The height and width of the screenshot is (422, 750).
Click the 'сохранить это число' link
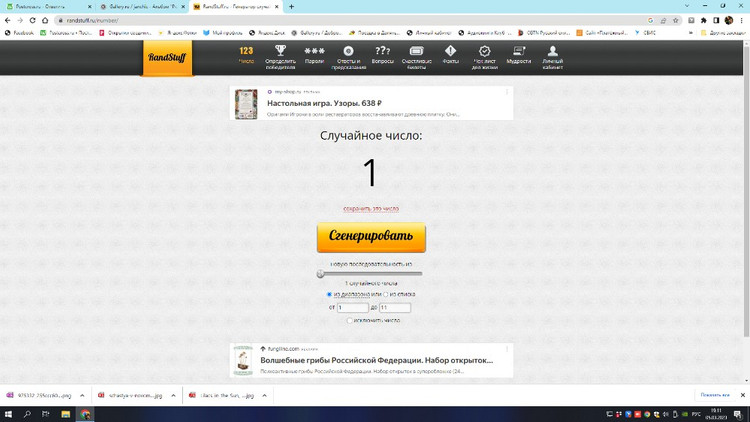pos(371,209)
